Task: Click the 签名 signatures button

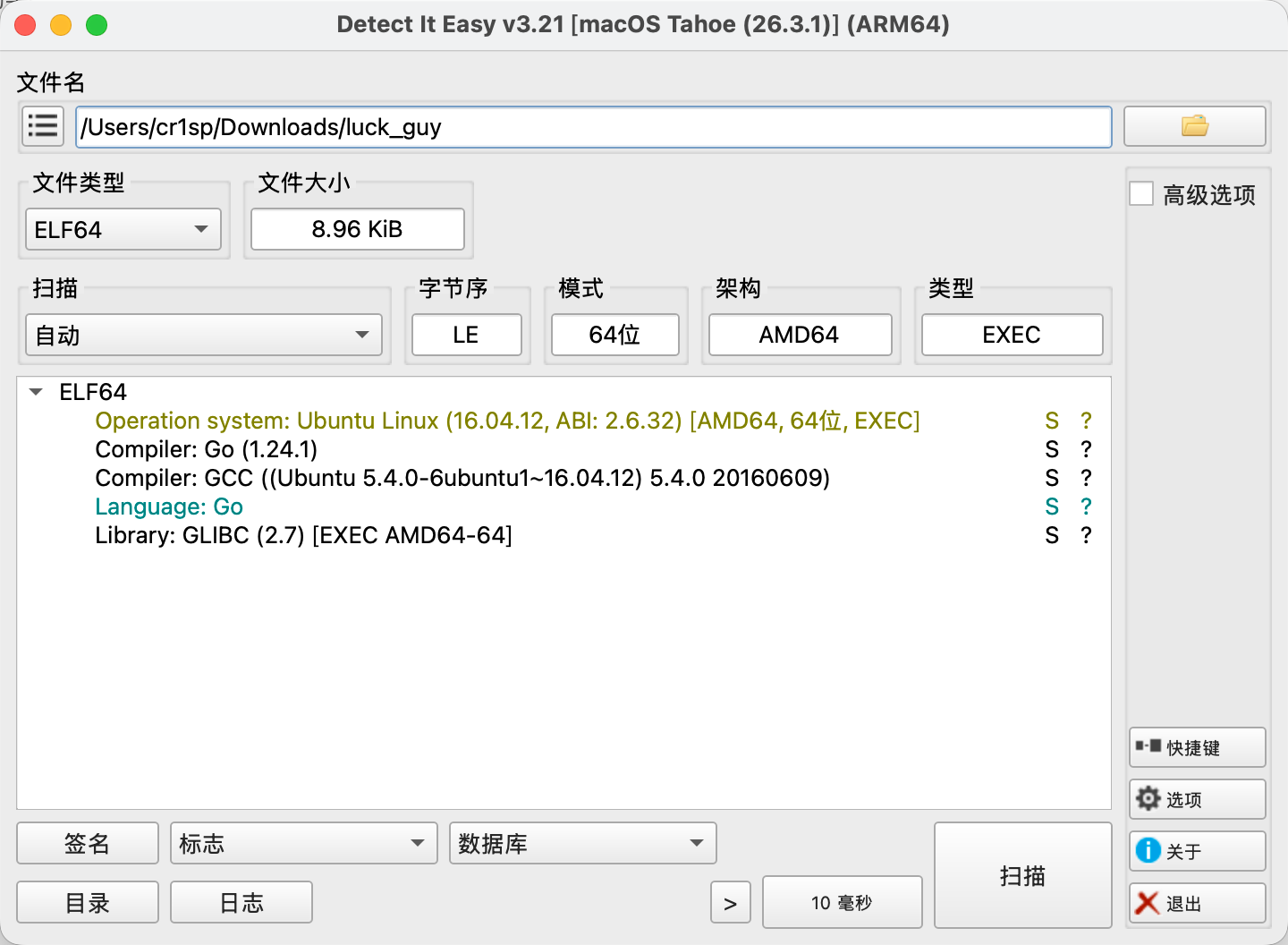Action: point(88,843)
